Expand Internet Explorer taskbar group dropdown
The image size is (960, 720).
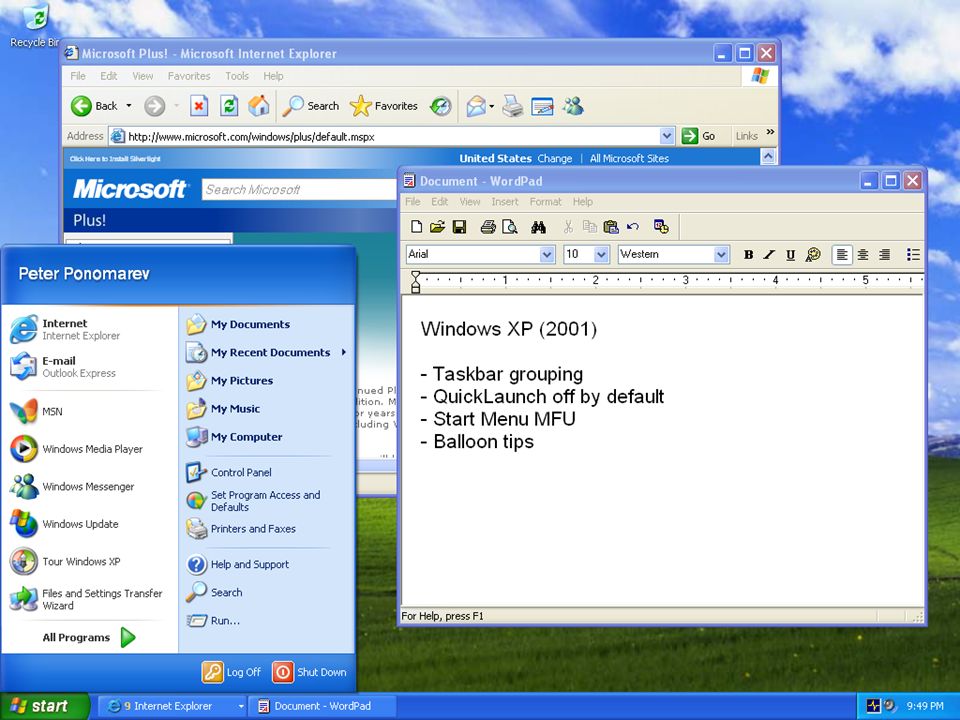click(241, 707)
